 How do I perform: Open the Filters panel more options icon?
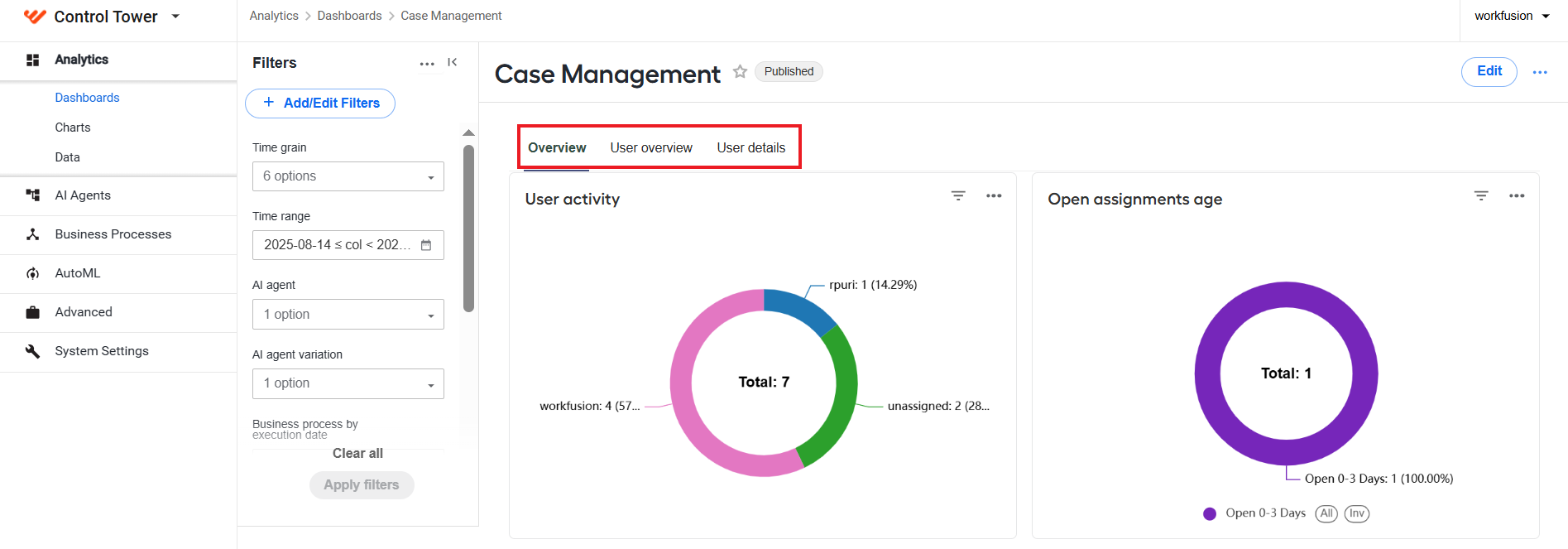[x=427, y=64]
